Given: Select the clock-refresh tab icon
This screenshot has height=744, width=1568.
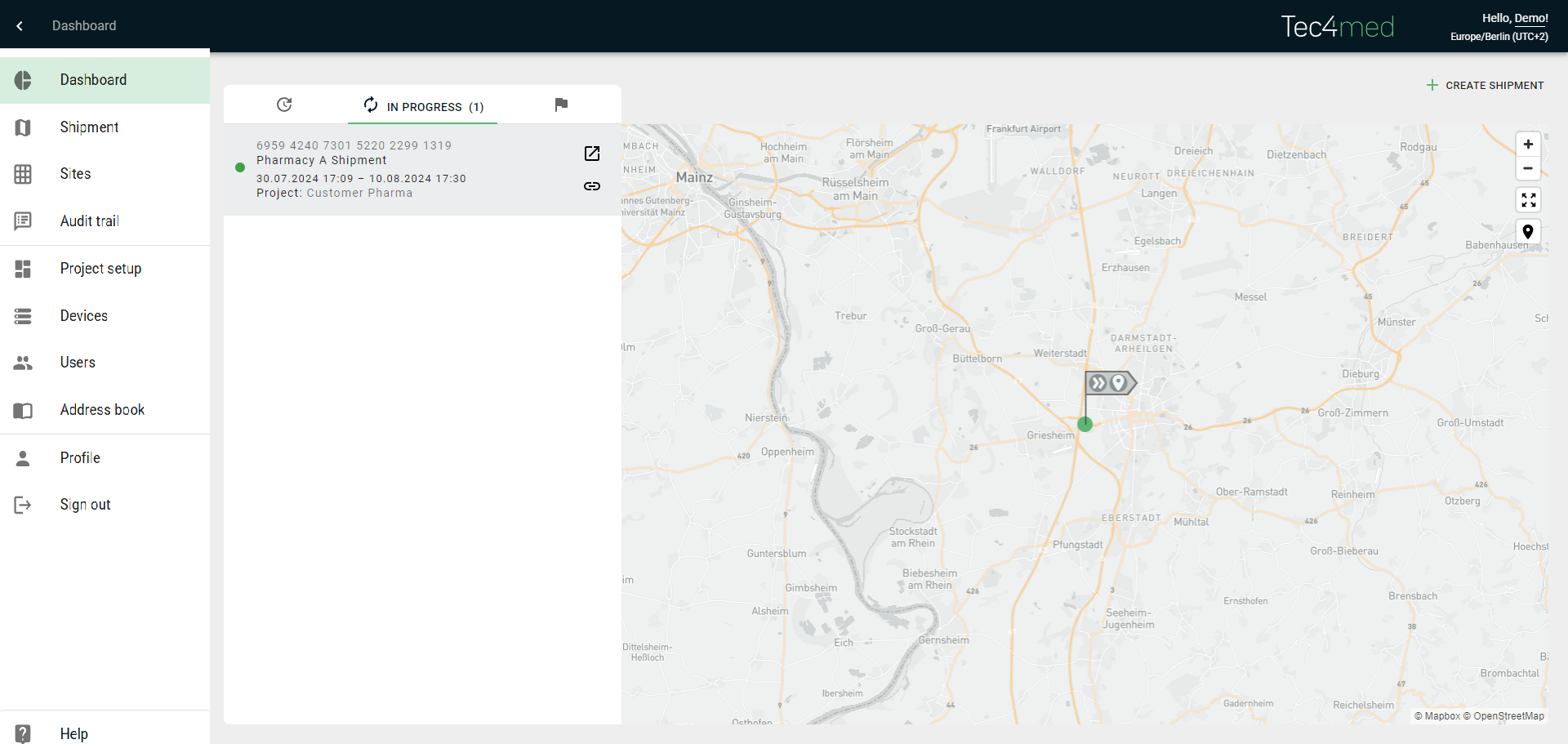Looking at the screenshot, I should [284, 105].
